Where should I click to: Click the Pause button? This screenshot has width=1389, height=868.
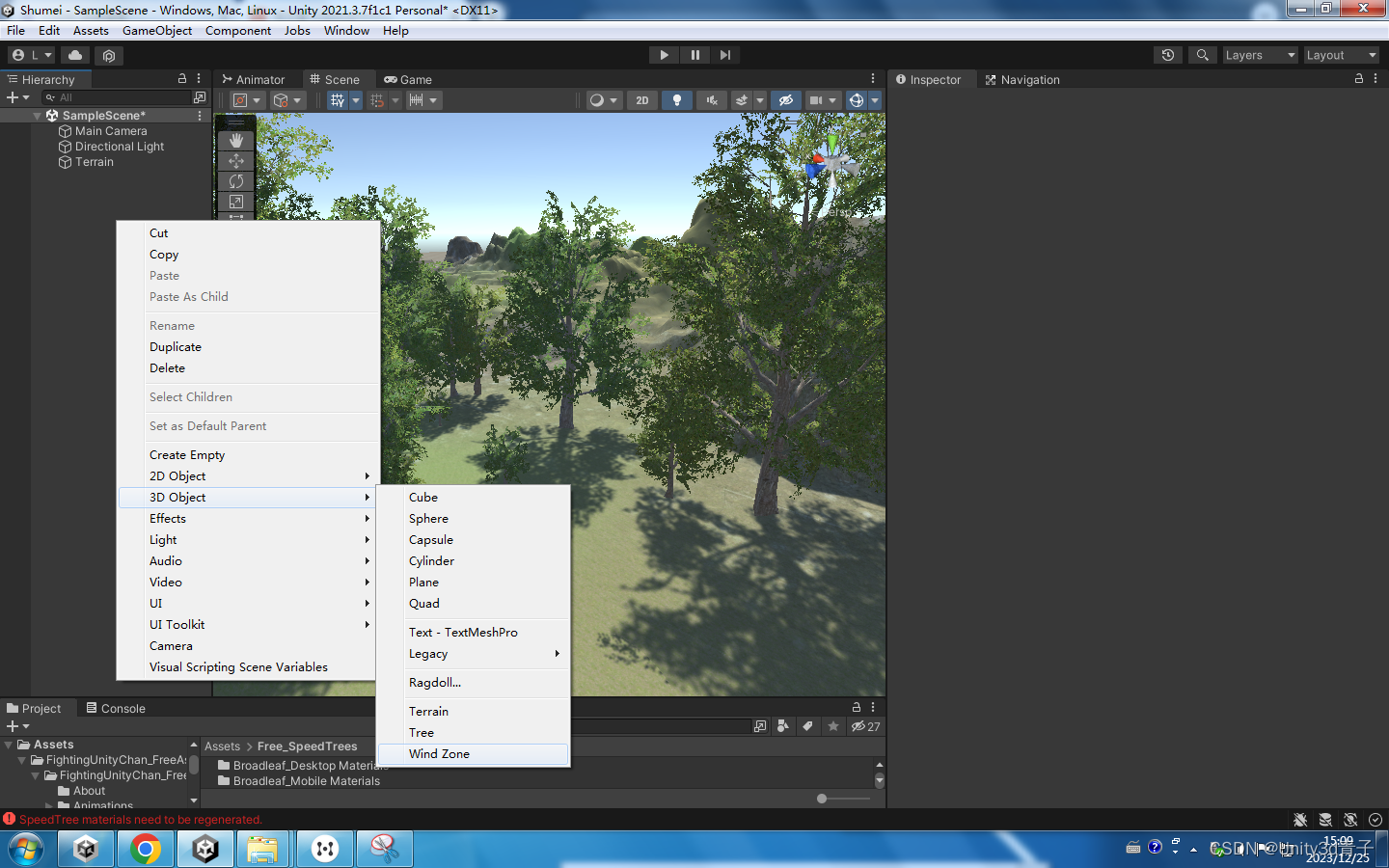694,55
